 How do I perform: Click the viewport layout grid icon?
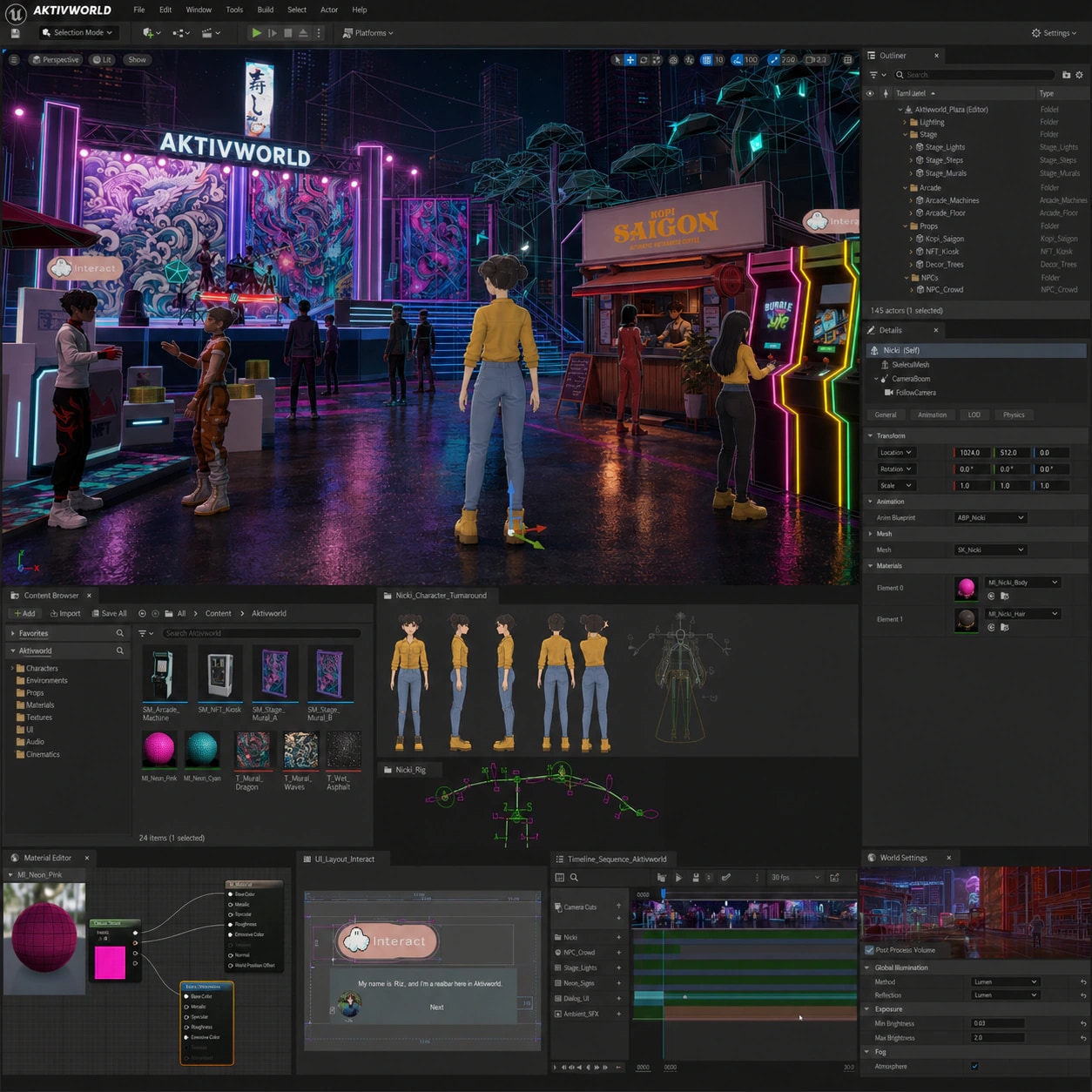(847, 60)
